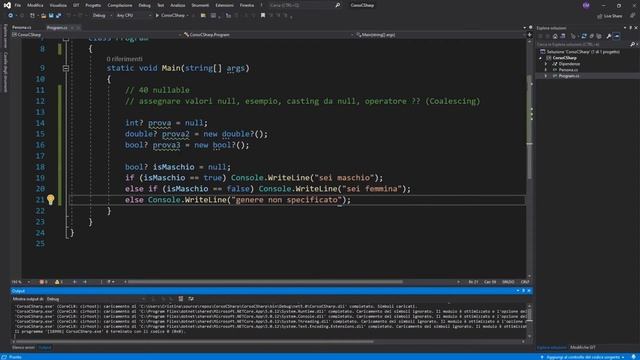The height and width of the screenshot is (360, 640).
Task: Open the CorsoCSharp project navigation dropdown
Action: pos(97,35)
